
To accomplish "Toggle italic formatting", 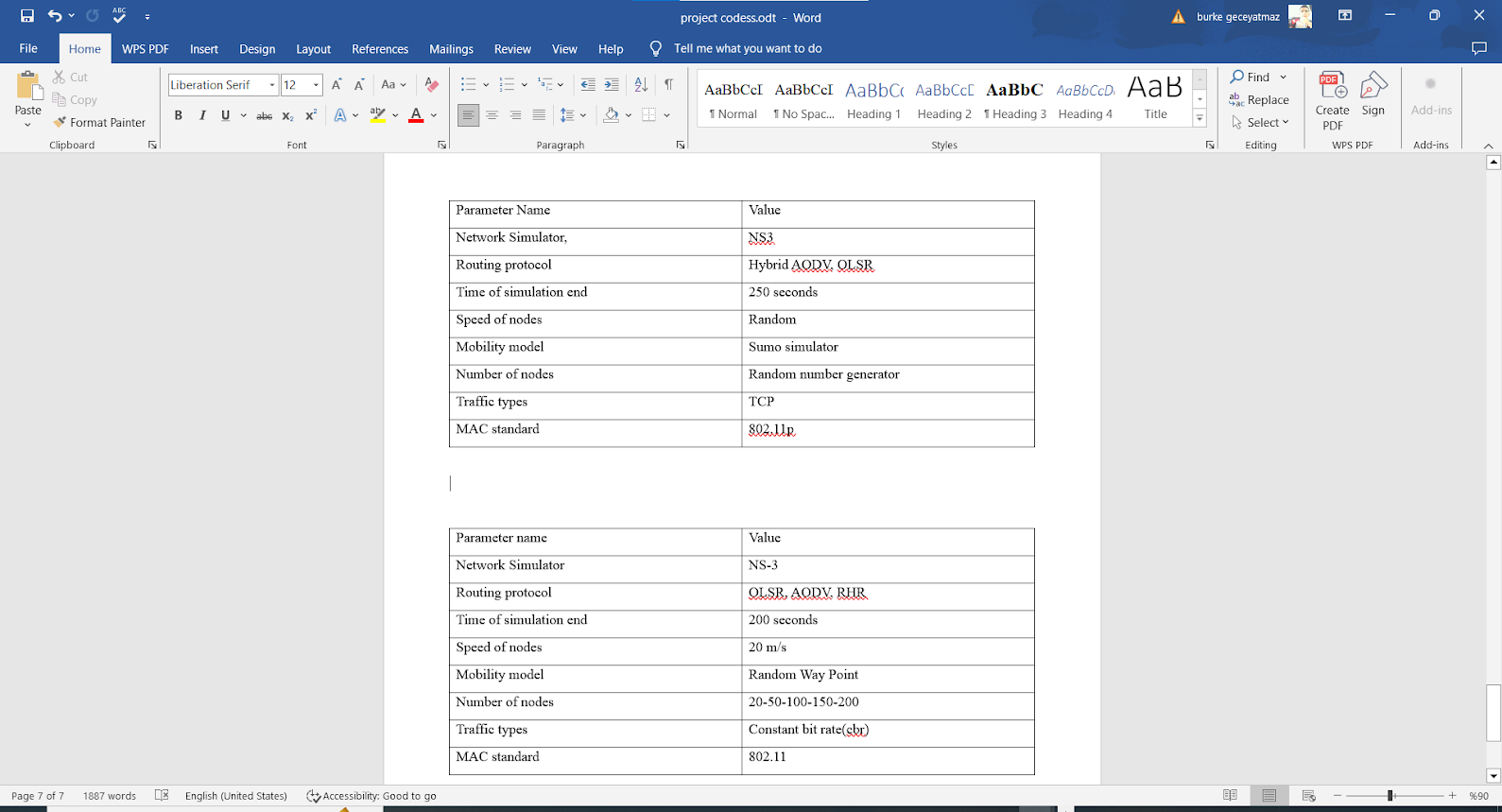I will [x=201, y=115].
